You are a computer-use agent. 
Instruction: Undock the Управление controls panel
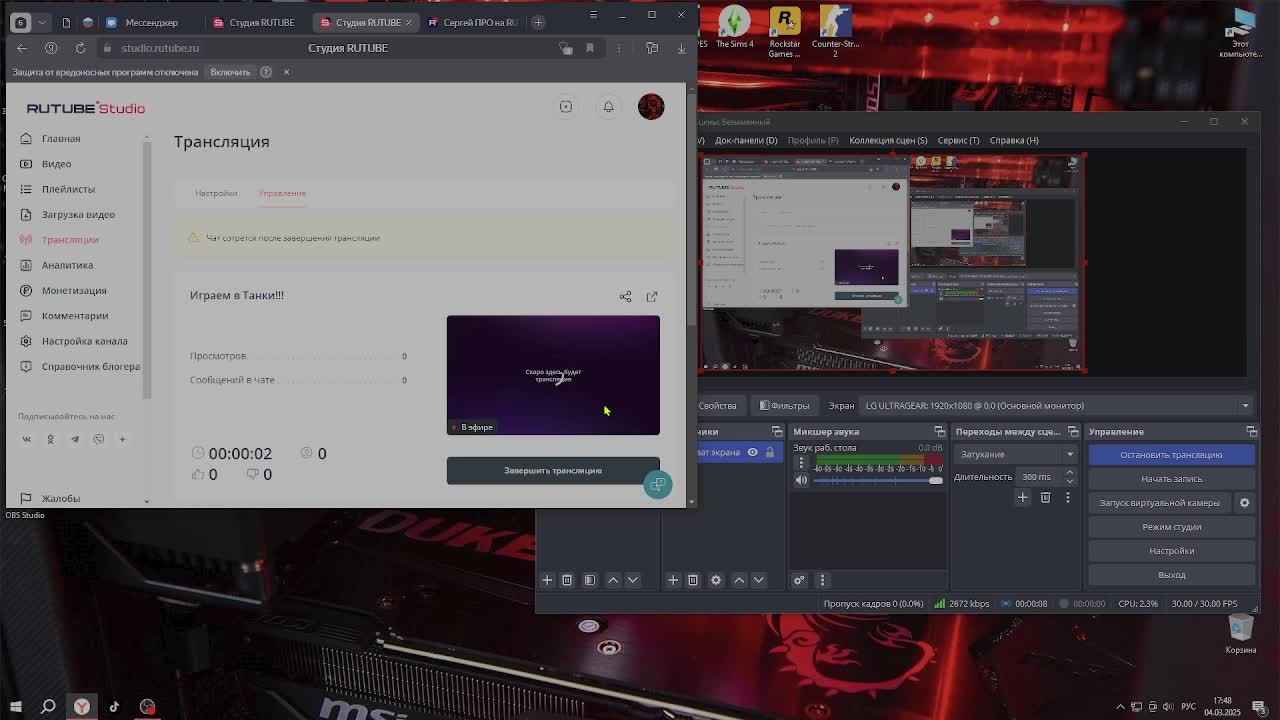1251,431
